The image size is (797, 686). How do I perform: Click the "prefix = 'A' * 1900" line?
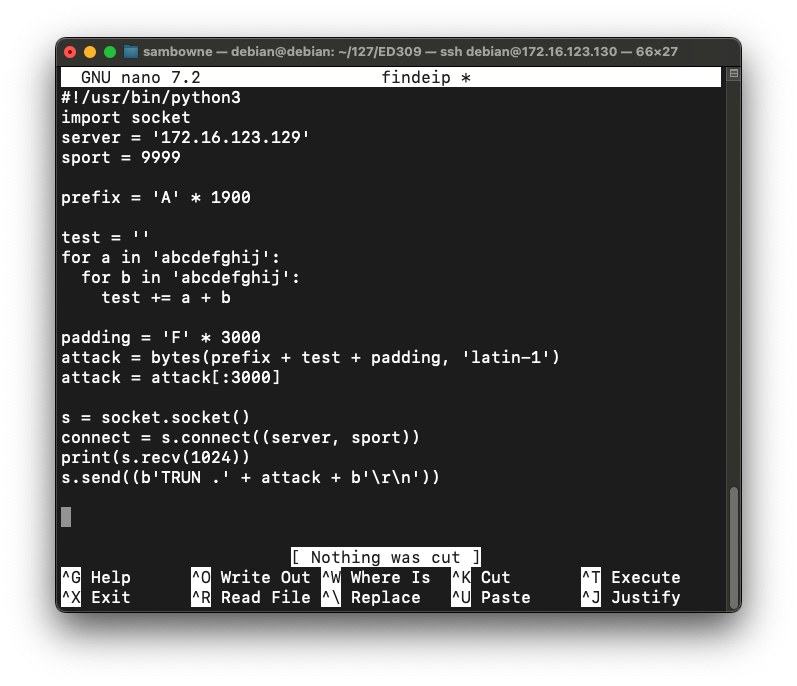156,197
